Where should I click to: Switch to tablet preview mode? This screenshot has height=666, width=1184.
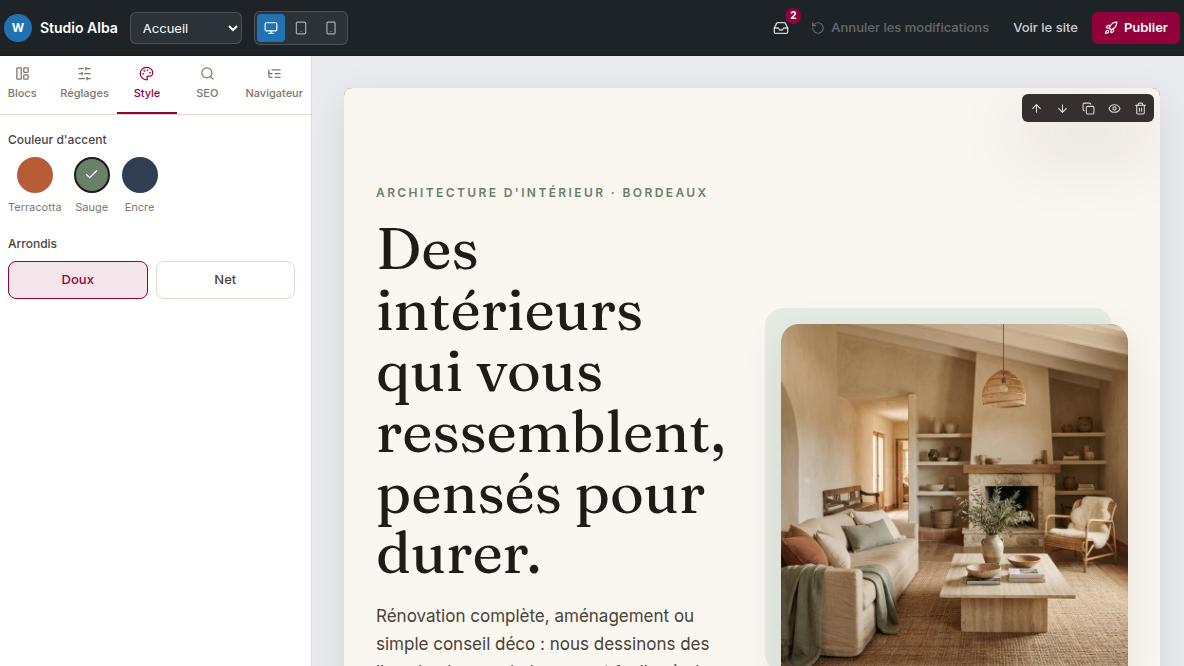[x=301, y=28]
